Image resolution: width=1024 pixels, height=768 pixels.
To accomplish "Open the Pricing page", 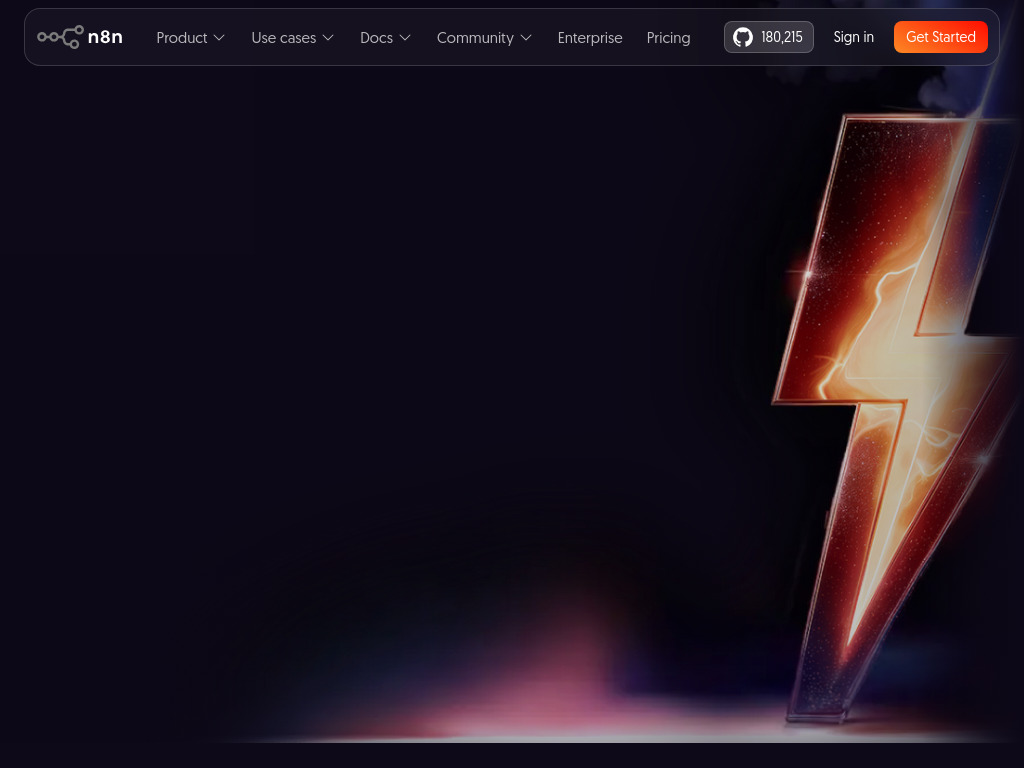I will (668, 38).
